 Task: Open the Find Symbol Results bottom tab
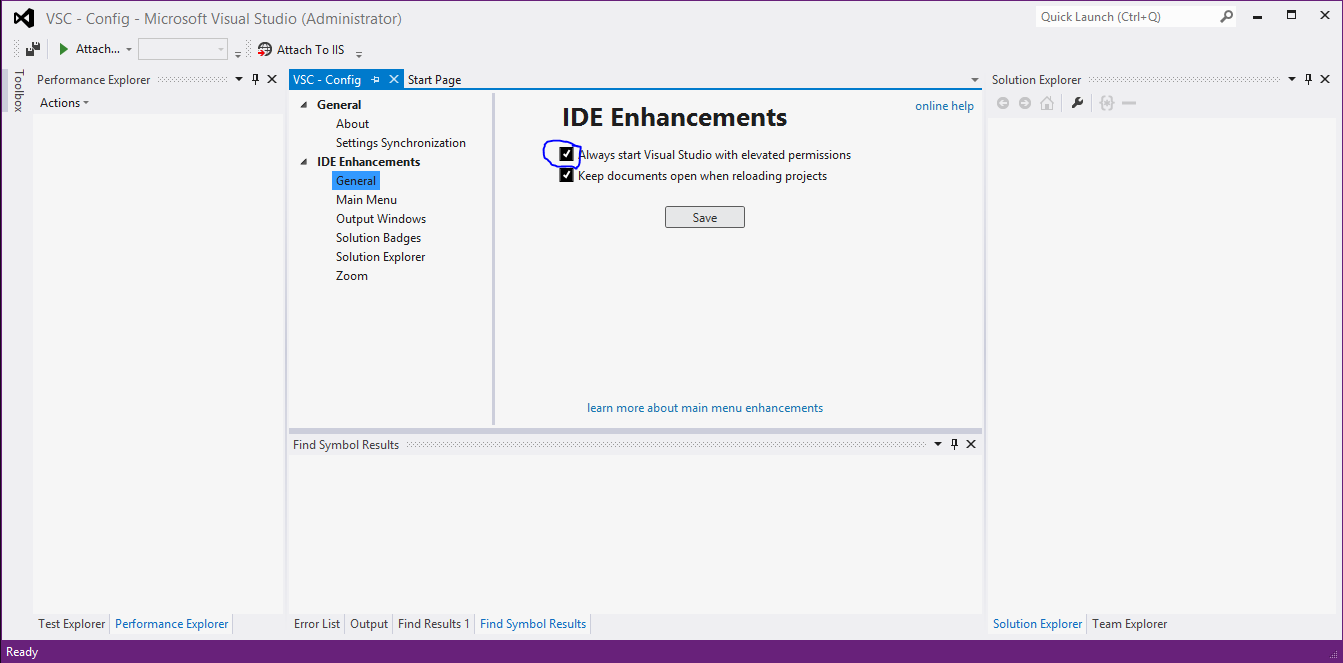tap(533, 624)
